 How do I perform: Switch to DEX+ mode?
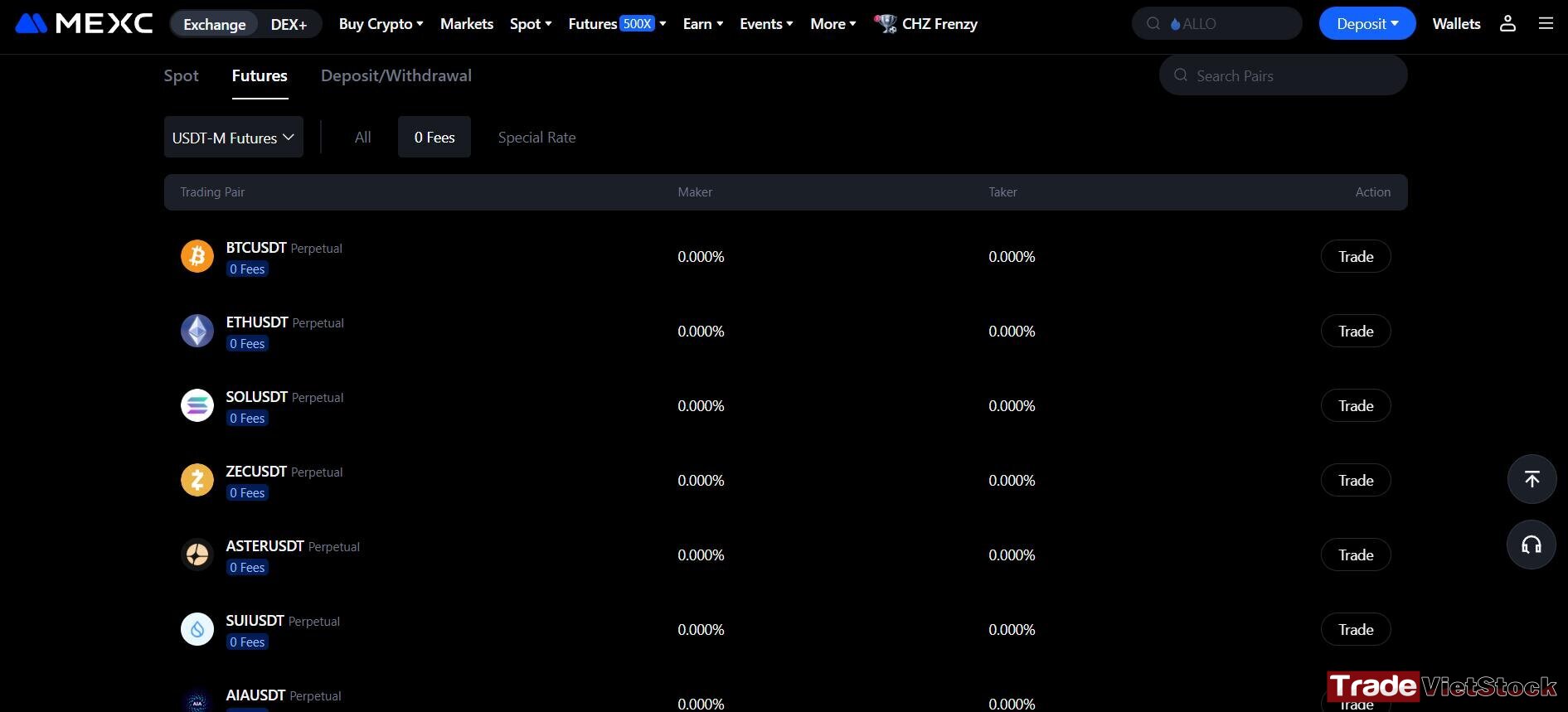point(289,24)
